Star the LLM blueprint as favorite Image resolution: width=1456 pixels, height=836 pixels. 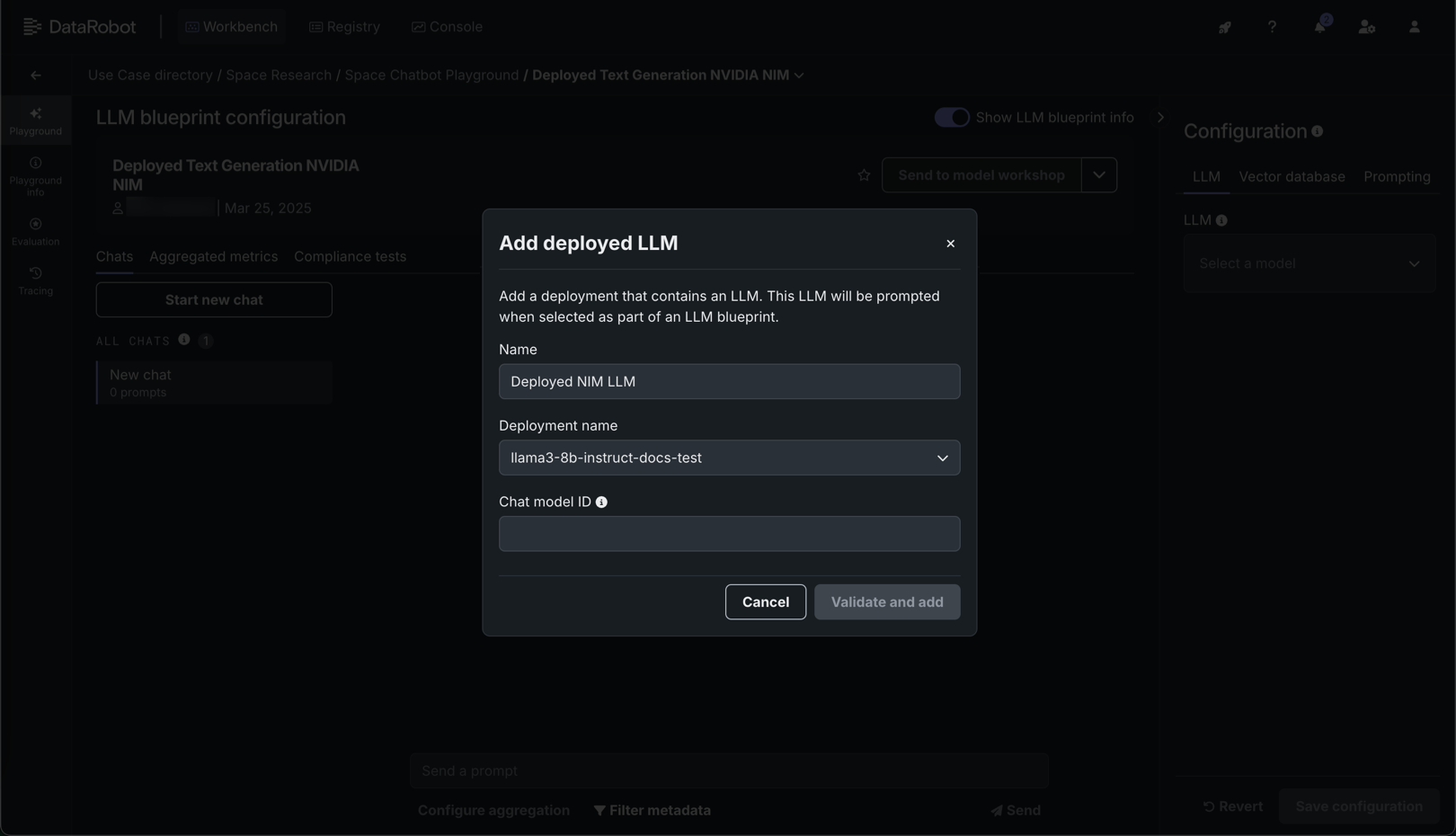tap(864, 175)
